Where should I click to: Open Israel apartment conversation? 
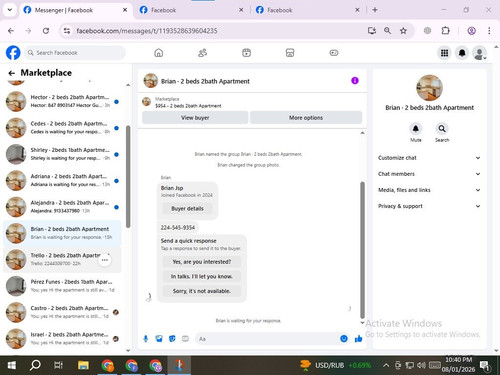62,339
